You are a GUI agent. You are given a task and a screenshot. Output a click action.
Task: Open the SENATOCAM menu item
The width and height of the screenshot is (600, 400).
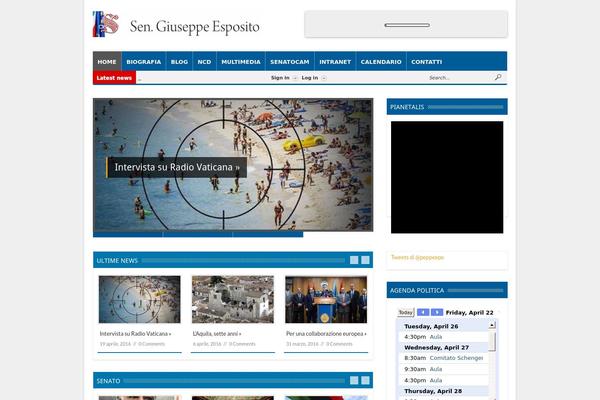(290, 61)
